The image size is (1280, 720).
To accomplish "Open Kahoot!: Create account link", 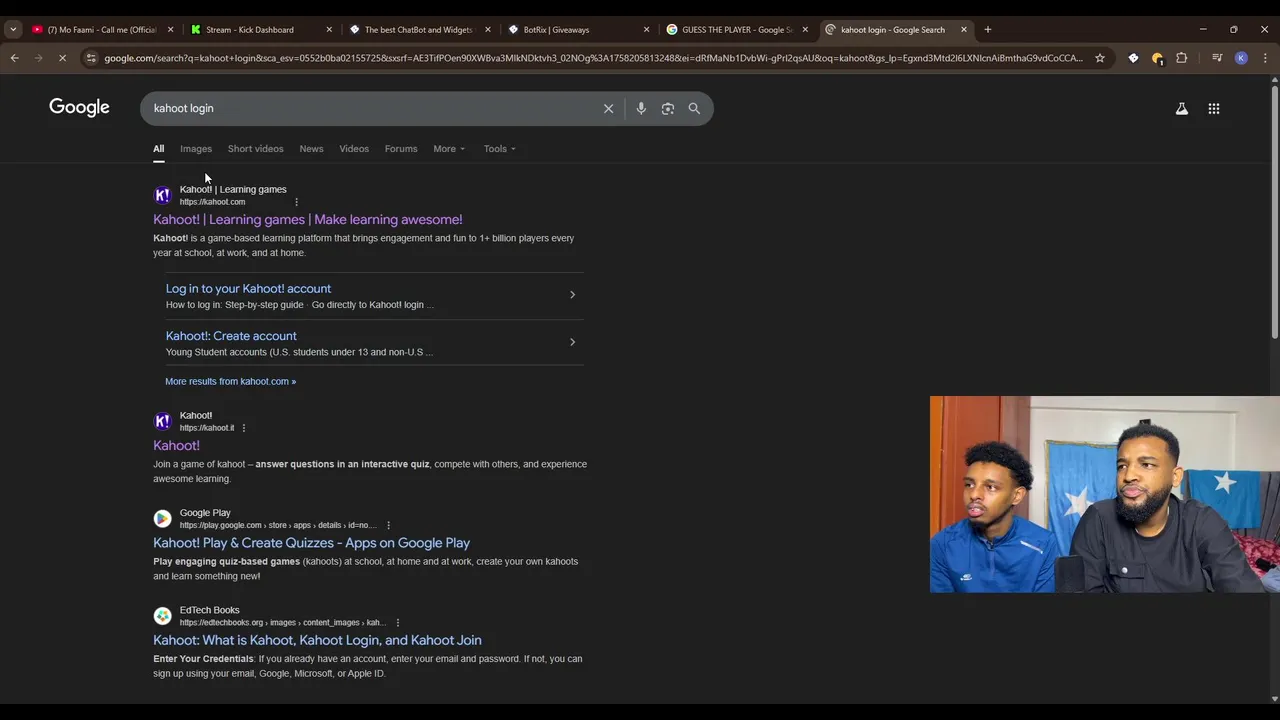I will pos(231,336).
